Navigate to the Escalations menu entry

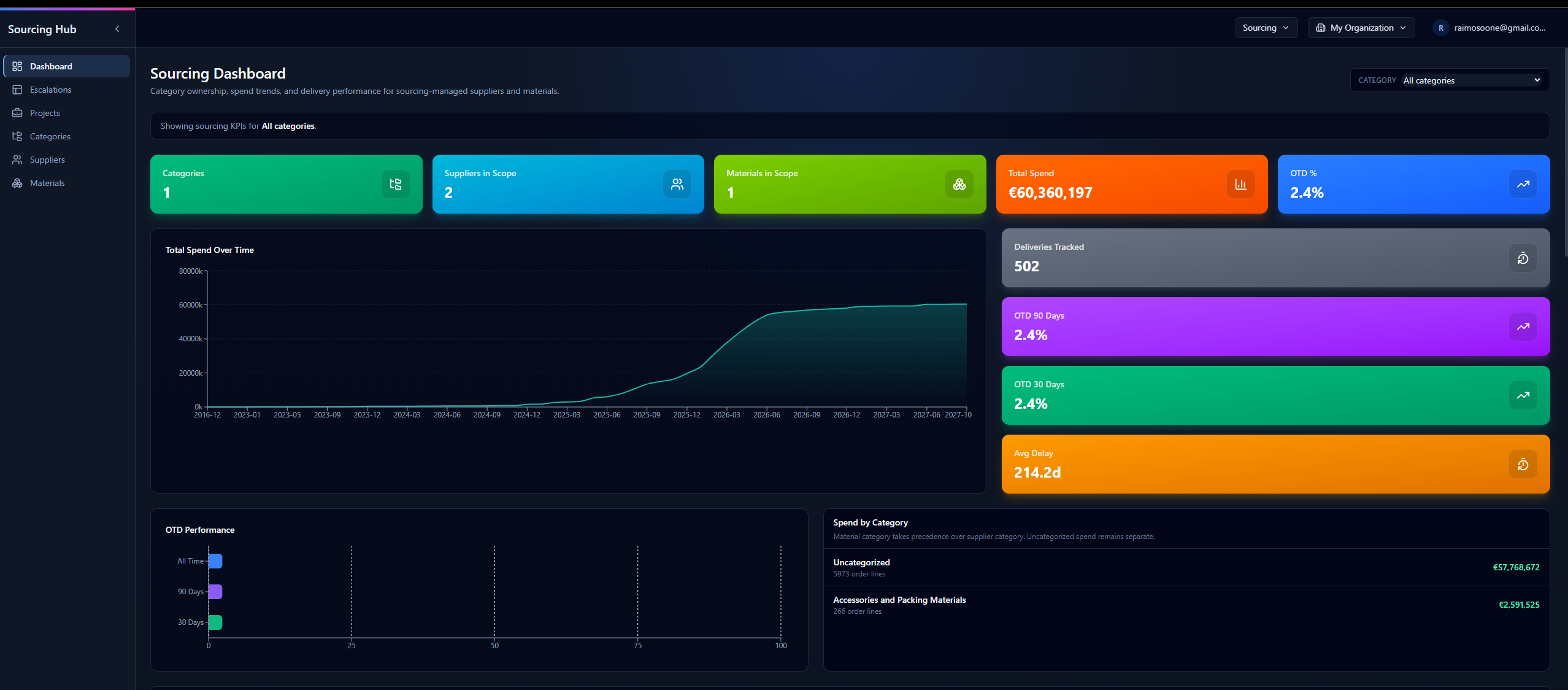51,89
